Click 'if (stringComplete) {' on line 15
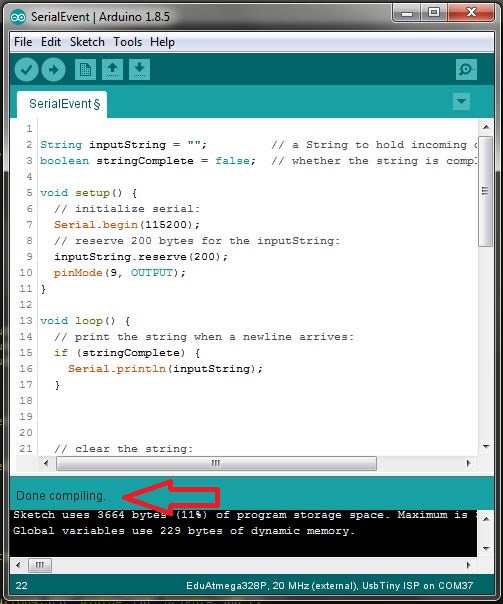The image size is (503, 604). pos(127,352)
